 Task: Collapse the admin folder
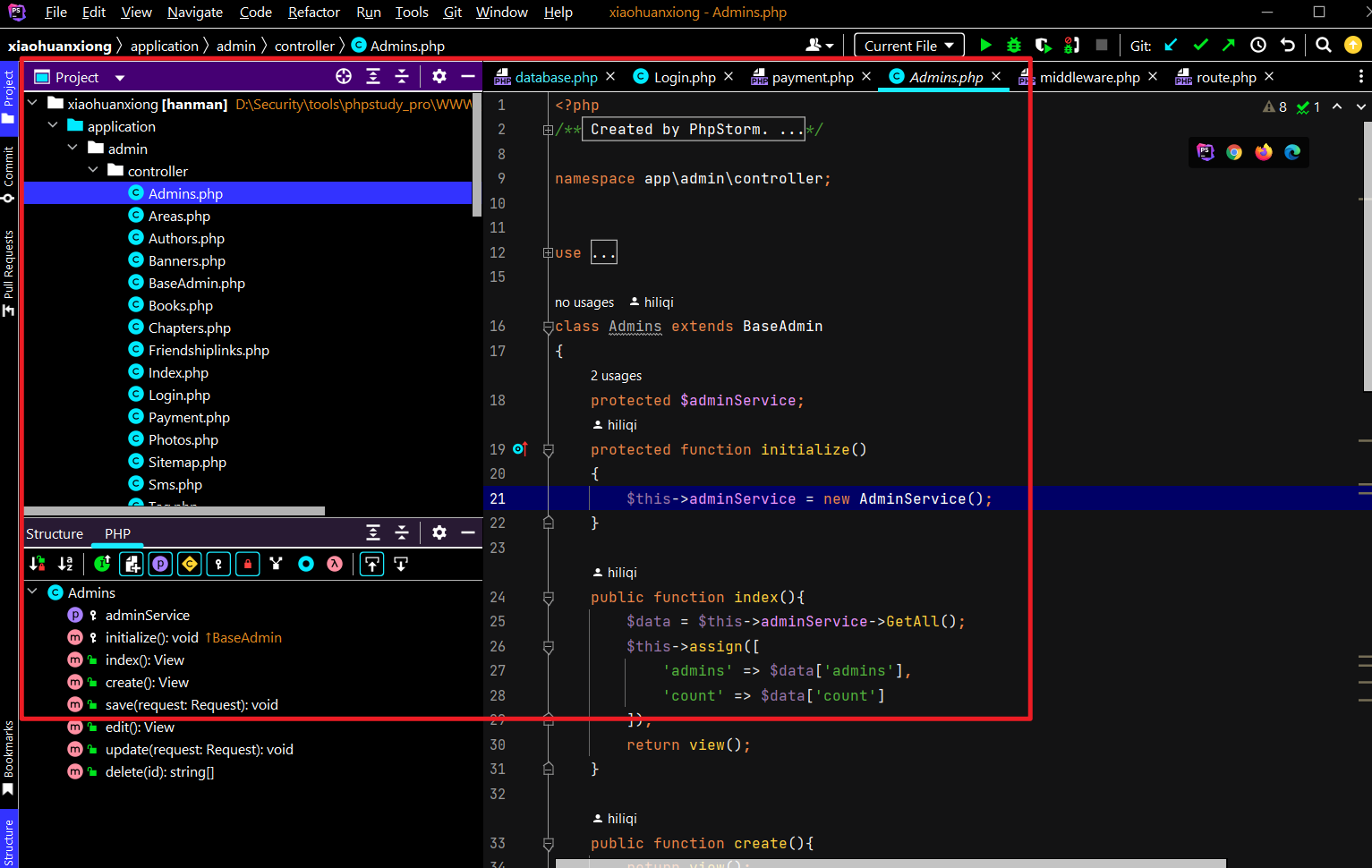(x=73, y=148)
